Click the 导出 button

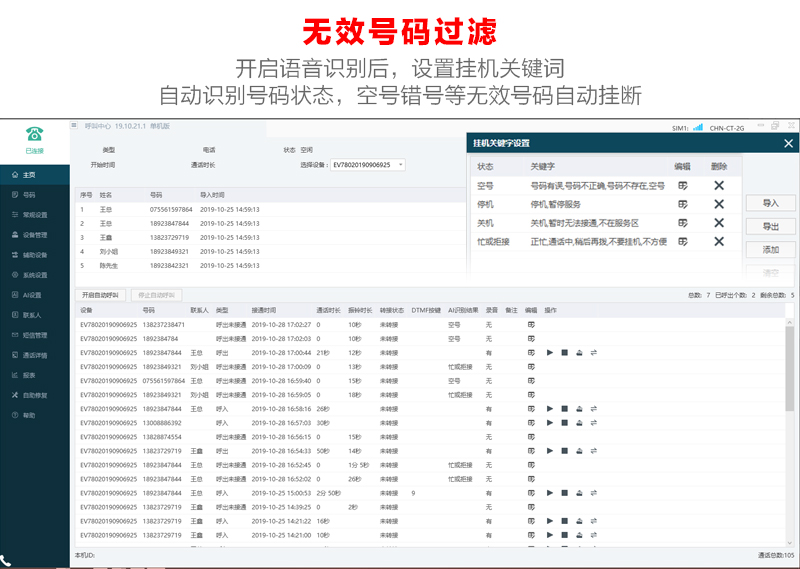click(770, 226)
